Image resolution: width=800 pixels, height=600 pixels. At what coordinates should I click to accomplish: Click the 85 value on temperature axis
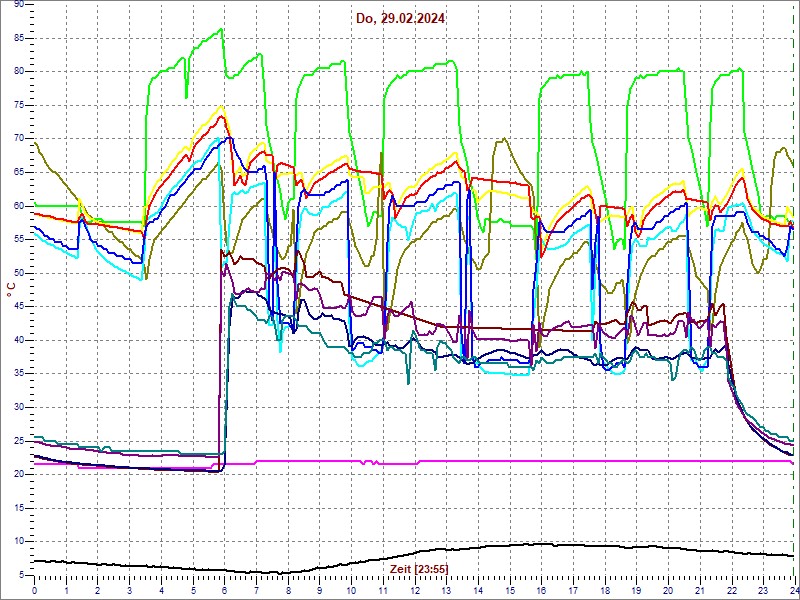click(19, 38)
